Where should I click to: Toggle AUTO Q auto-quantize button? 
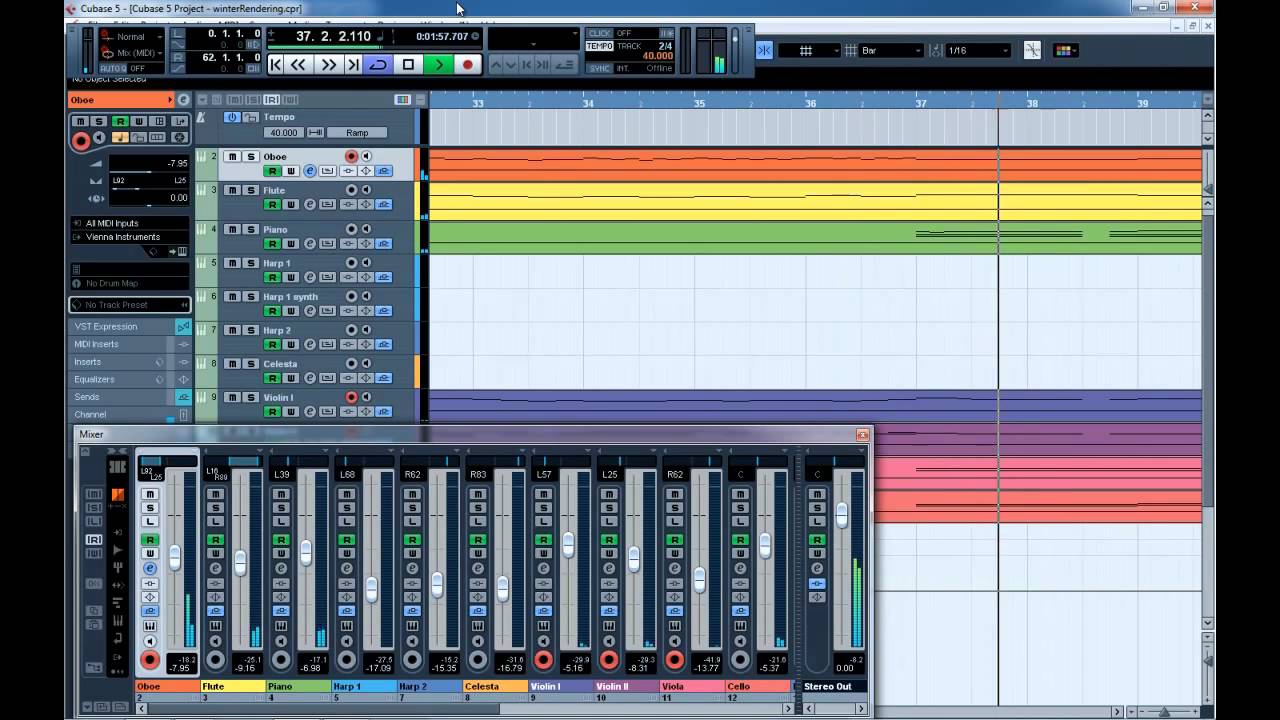point(112,69)
